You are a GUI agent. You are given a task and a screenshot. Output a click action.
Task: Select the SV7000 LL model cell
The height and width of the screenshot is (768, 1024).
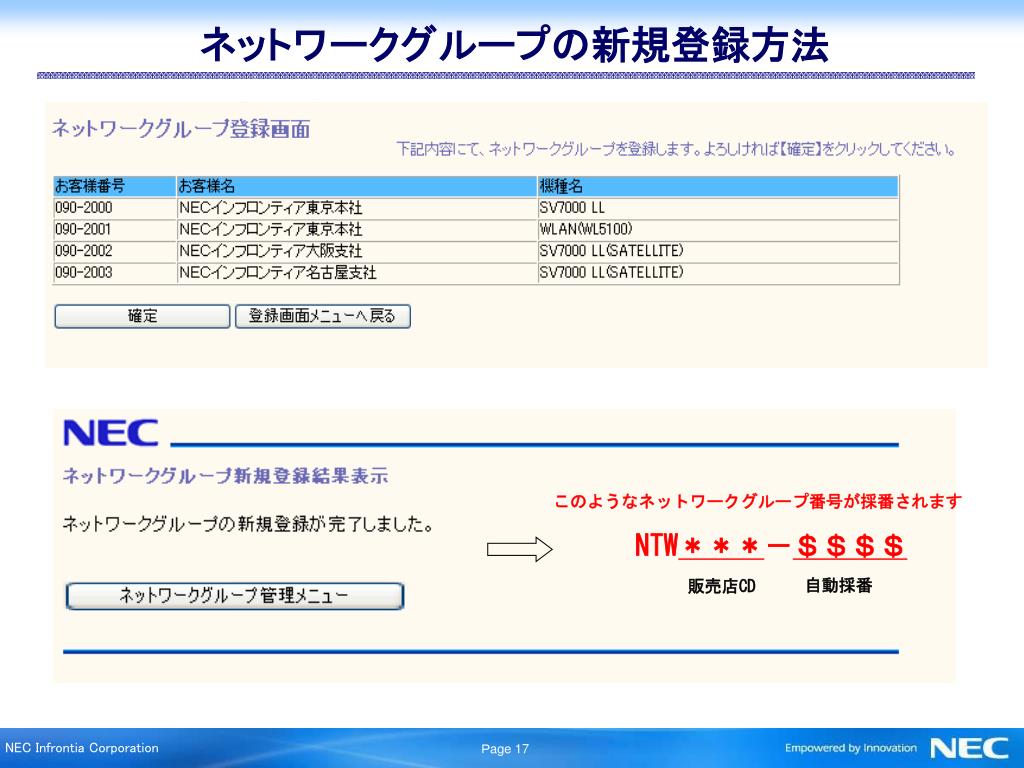[718, 208]
